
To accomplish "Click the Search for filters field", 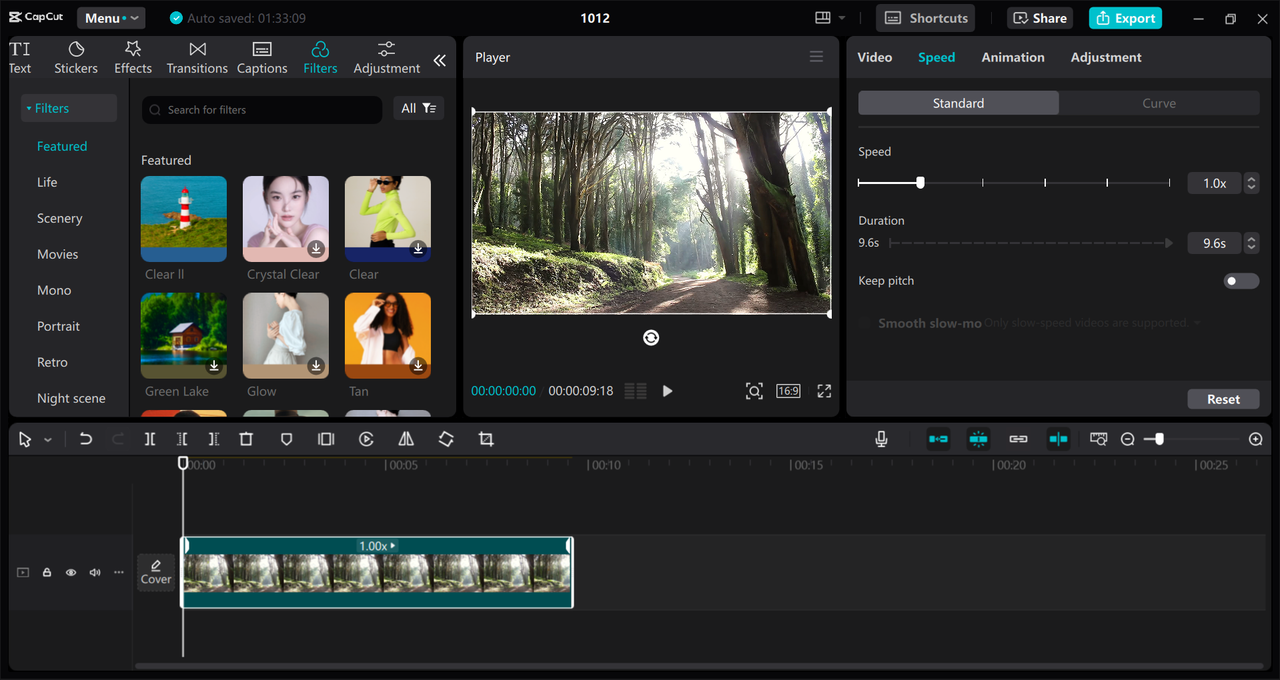I will pyautogui.click(x=262, y=110).
